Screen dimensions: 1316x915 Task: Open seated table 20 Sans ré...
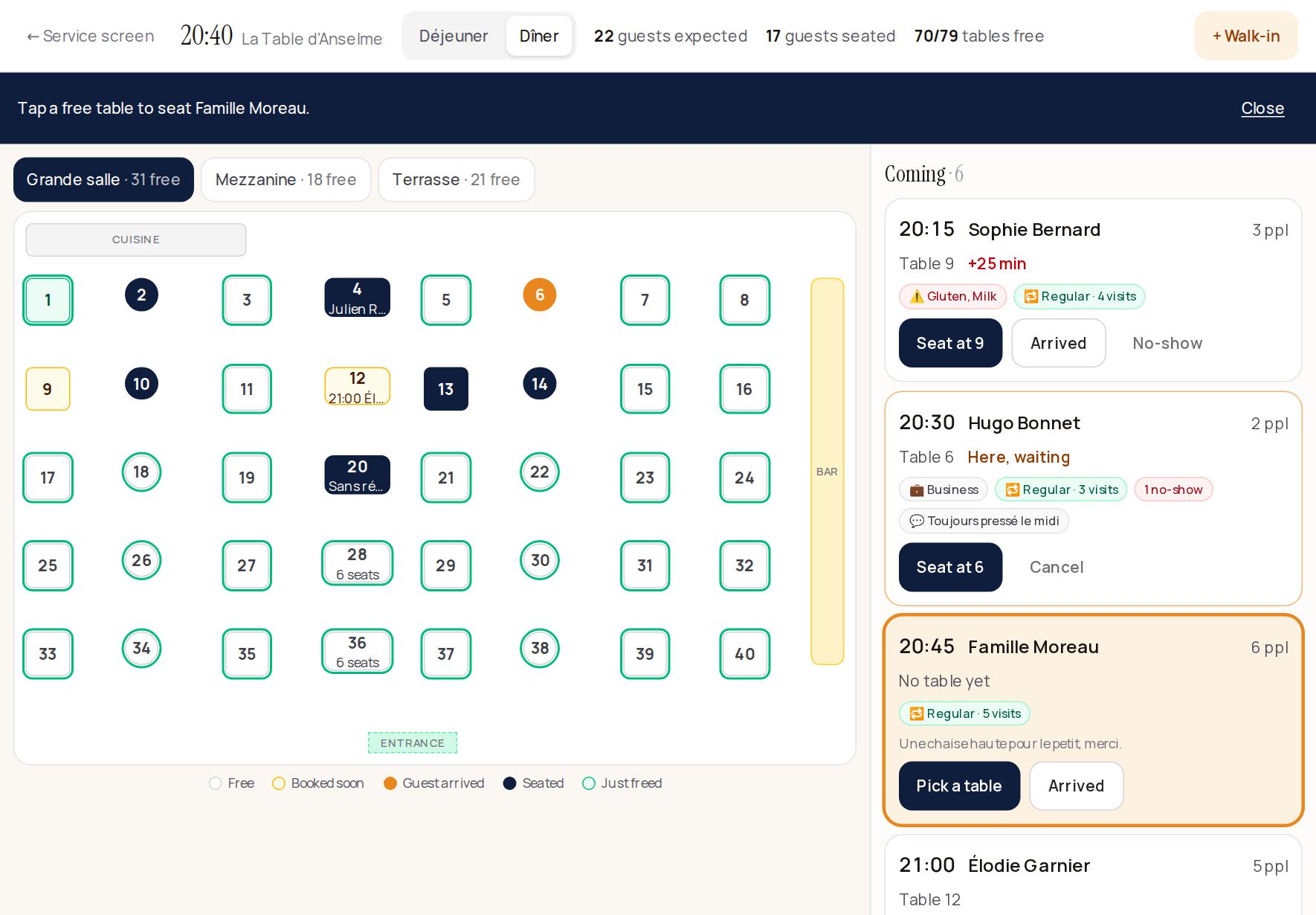(x=357, y=475)
